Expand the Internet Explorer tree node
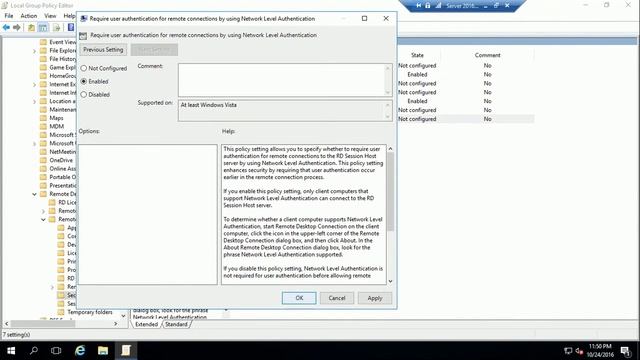The image size is (640, 360). [x=35, y=84]
